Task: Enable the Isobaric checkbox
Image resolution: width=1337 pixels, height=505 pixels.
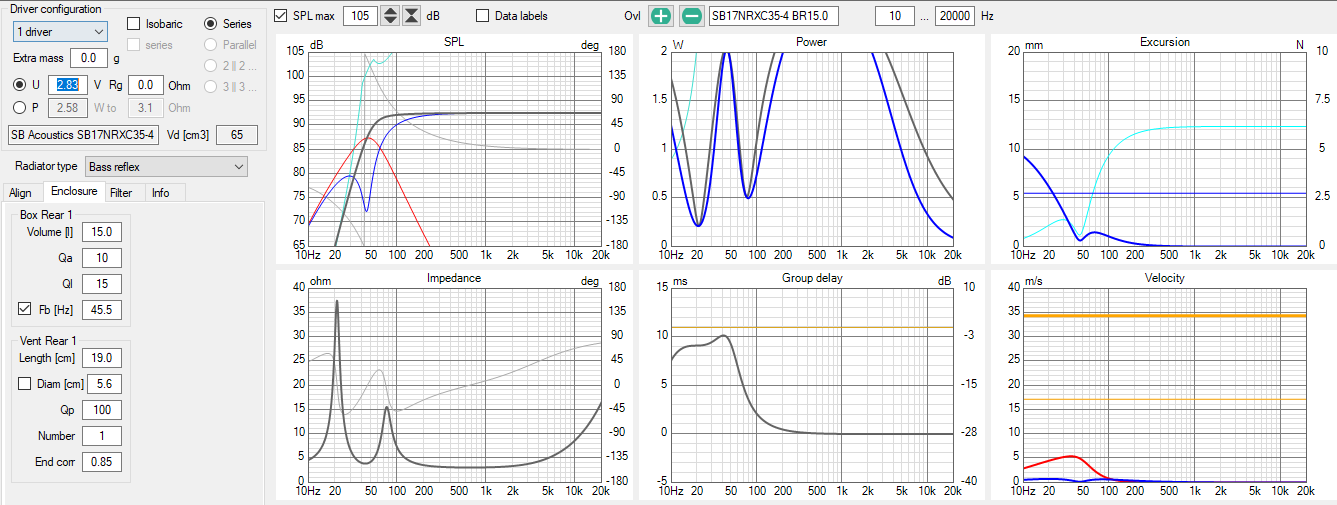Action: [135, 24]
